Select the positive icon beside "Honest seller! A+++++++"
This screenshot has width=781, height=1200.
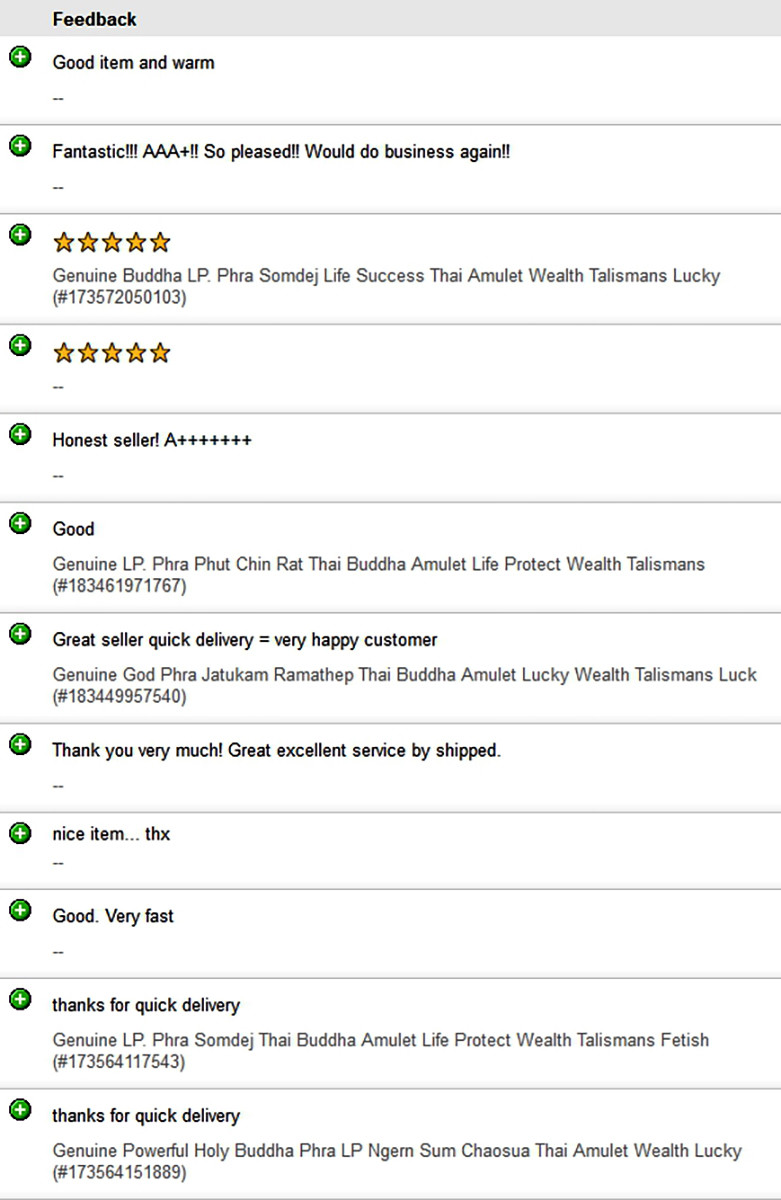point(20,434)
